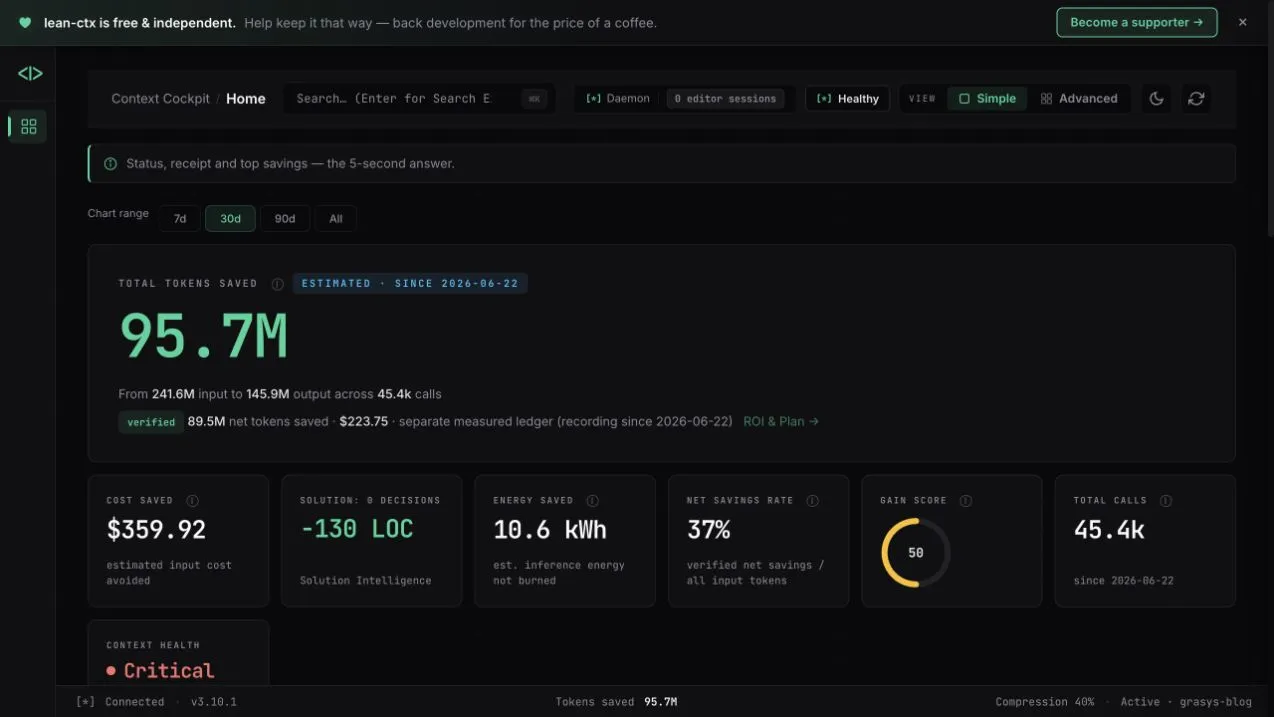Click version v3.10.1 in footer
The width and height of the screenshot is (1274, 717).
click(x=213, y=701)
